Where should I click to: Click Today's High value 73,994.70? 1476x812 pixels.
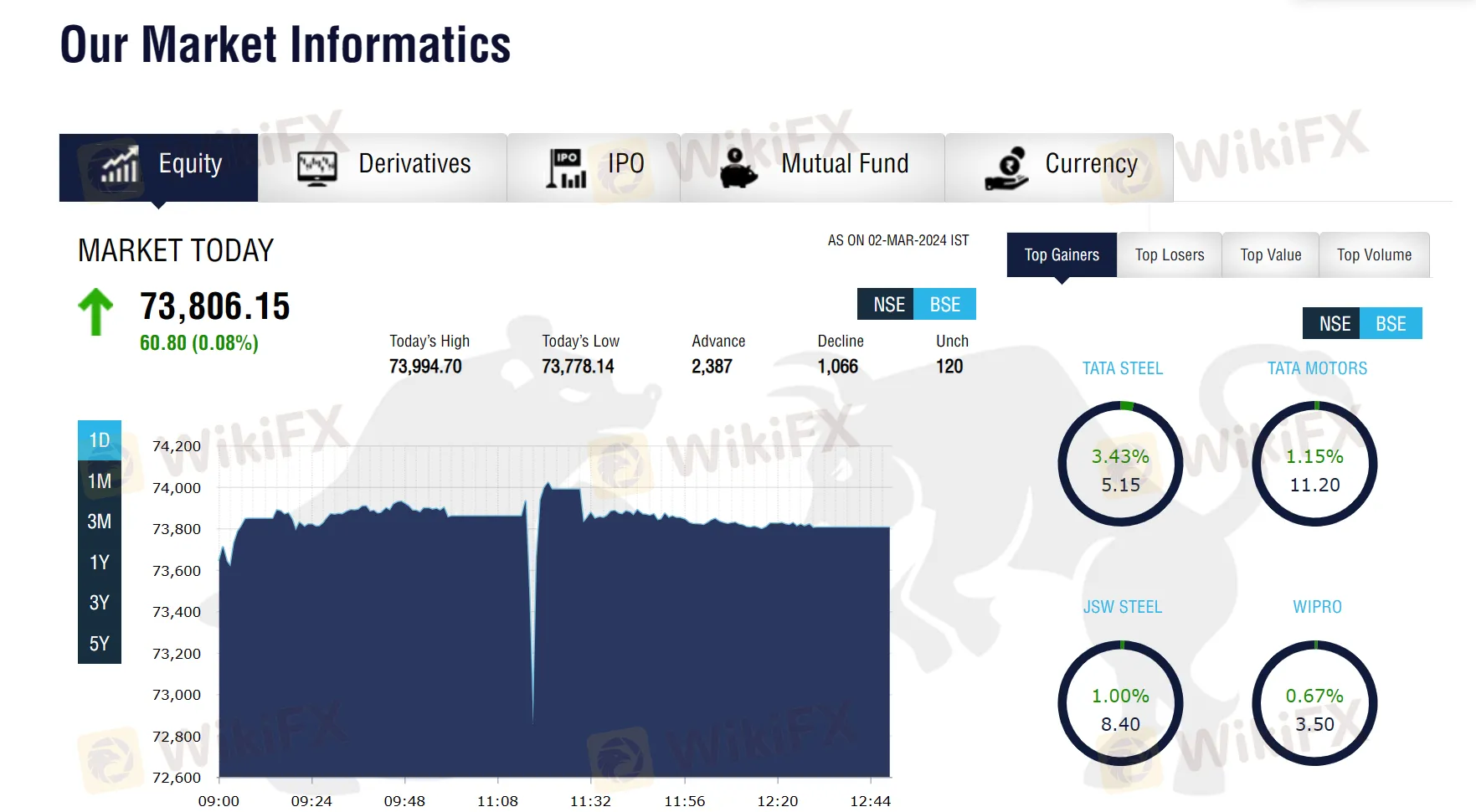pos(425,367)
